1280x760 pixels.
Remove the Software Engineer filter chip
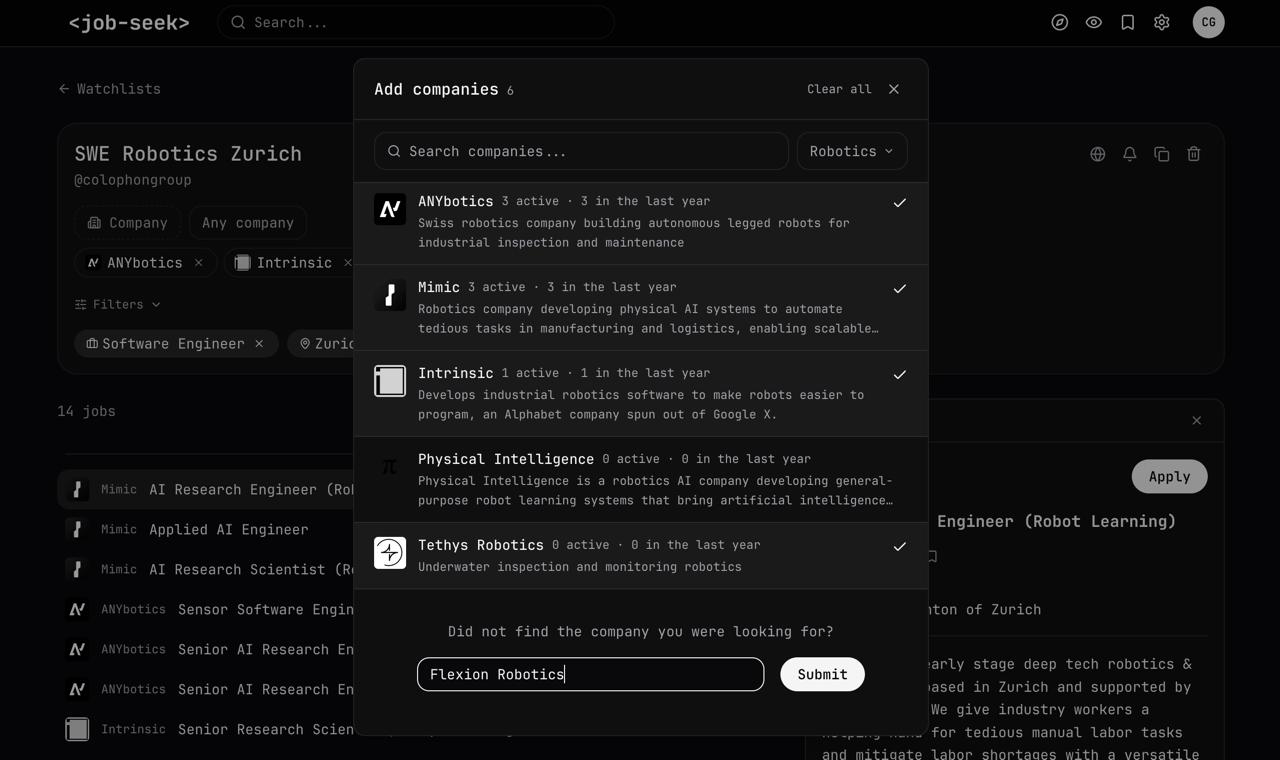[259, 344]
